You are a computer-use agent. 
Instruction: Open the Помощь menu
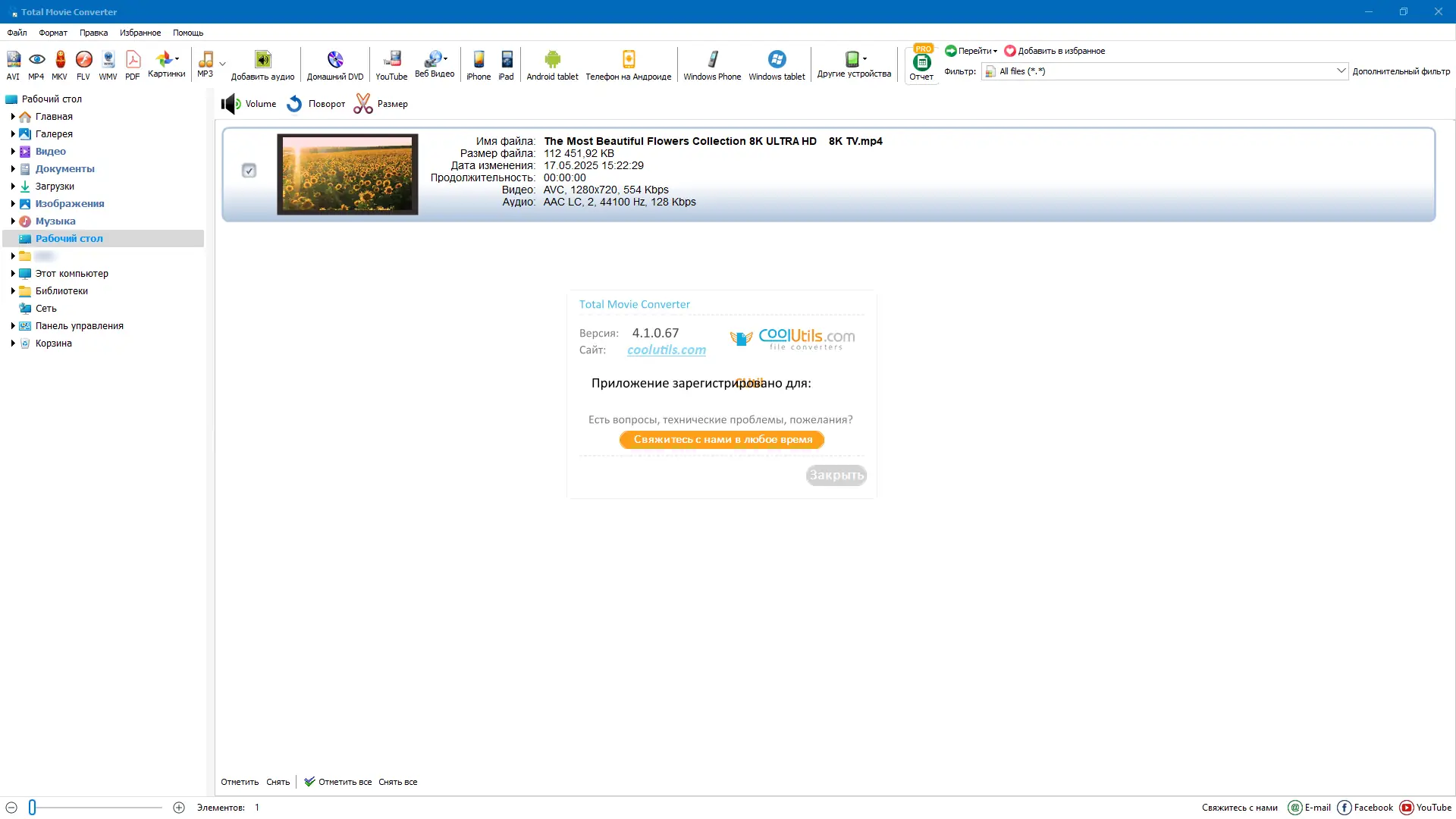(187, 33)
